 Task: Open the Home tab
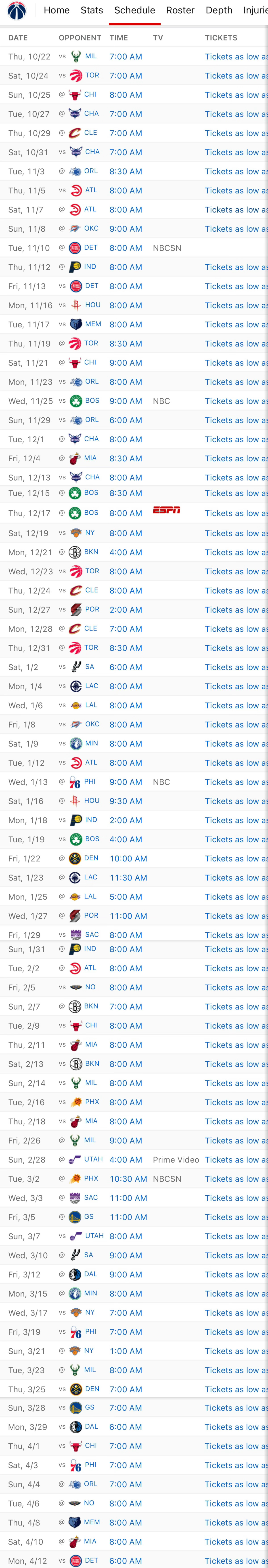tap(57, 10)
